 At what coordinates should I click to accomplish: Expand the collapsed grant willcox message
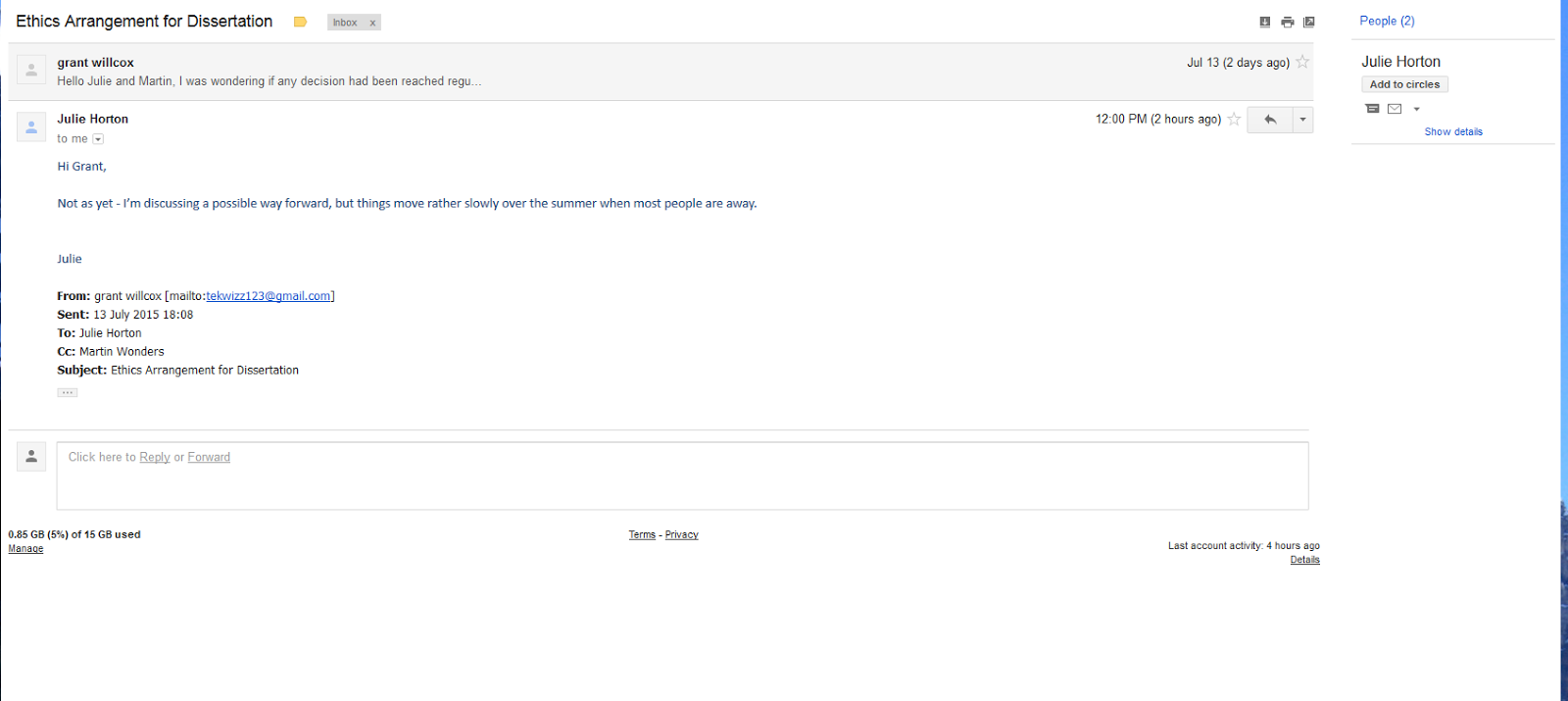point(588,72)
